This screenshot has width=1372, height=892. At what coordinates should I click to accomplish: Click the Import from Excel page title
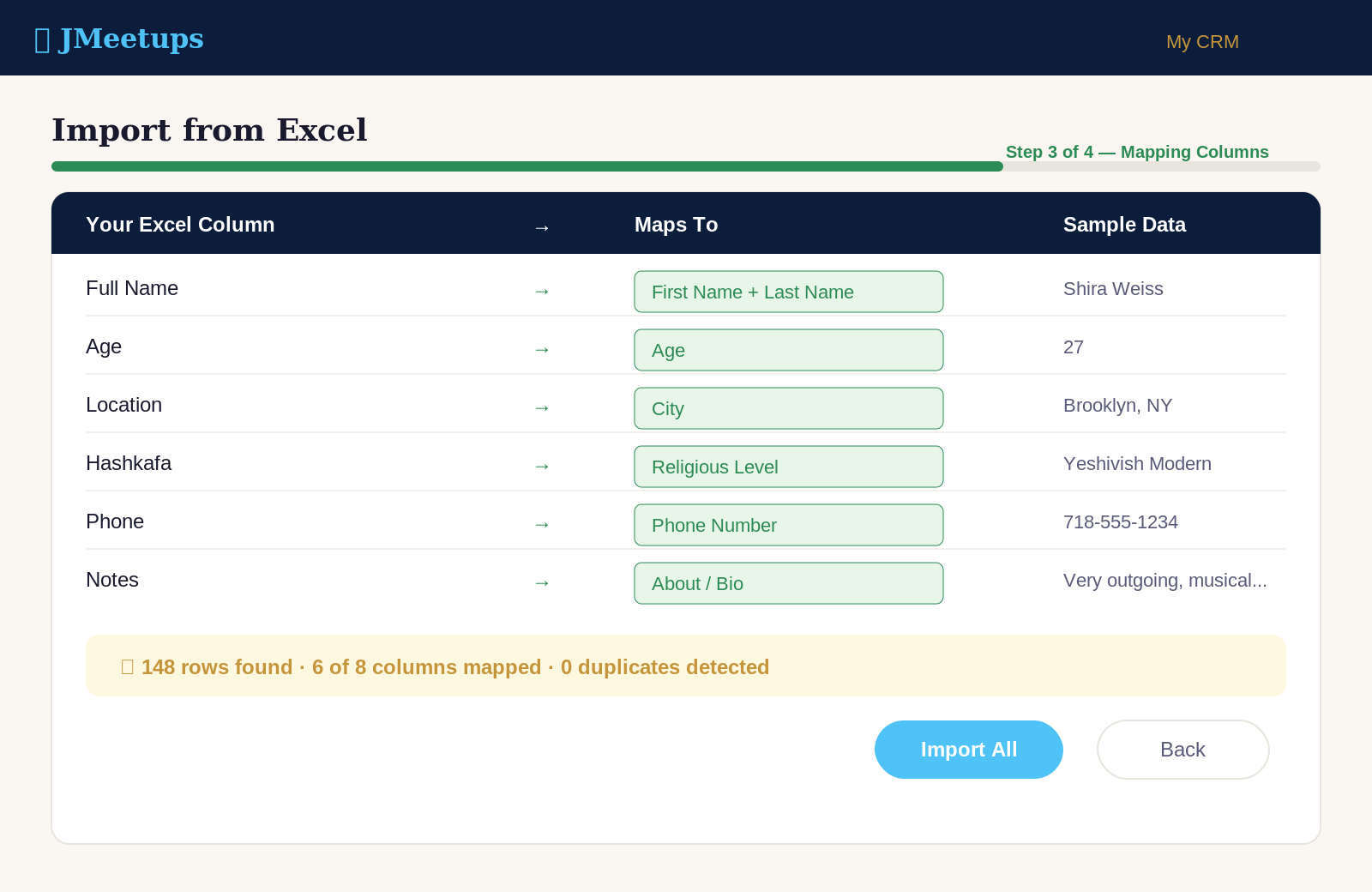click(x=209, y=130)
